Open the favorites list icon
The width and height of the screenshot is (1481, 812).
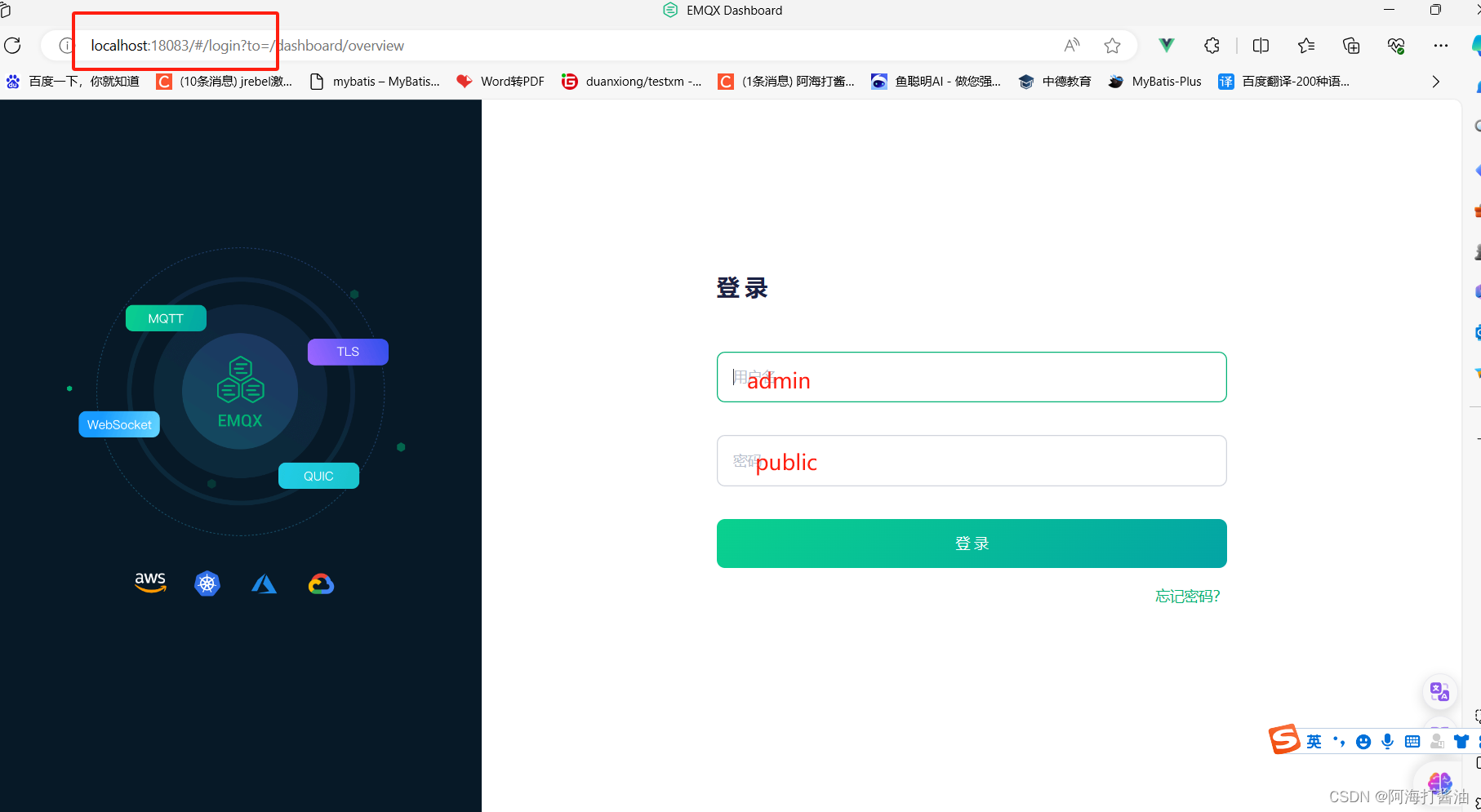point(1306,46)
